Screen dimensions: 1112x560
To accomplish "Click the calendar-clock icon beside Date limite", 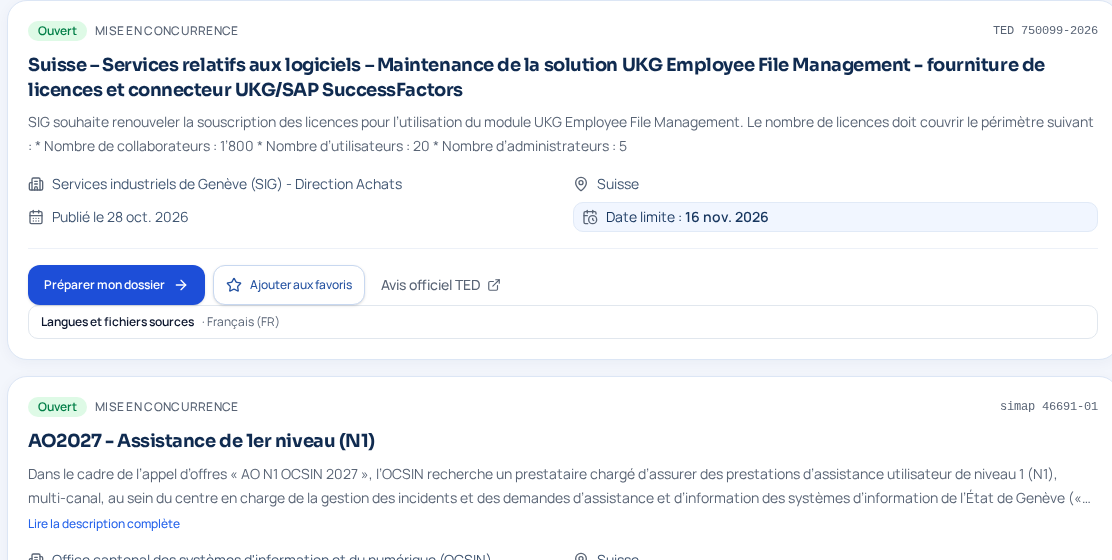I will coord(590,217).
